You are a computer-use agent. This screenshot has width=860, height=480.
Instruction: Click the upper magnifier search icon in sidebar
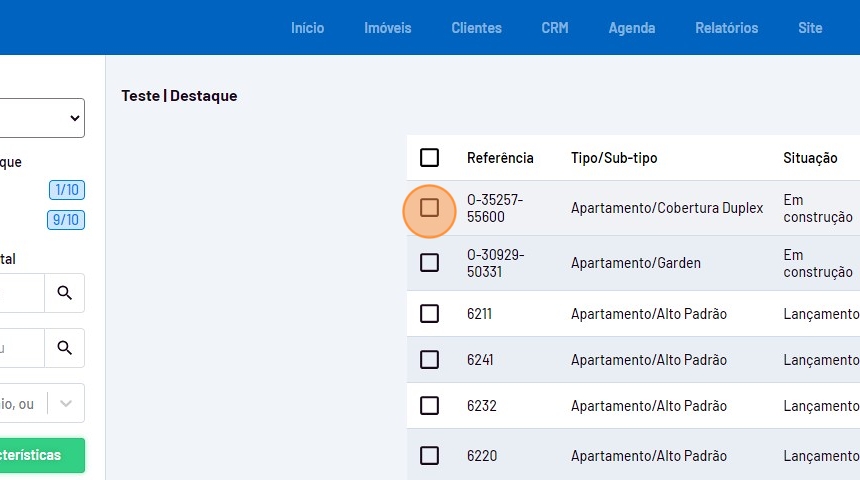tap(65, 293)
